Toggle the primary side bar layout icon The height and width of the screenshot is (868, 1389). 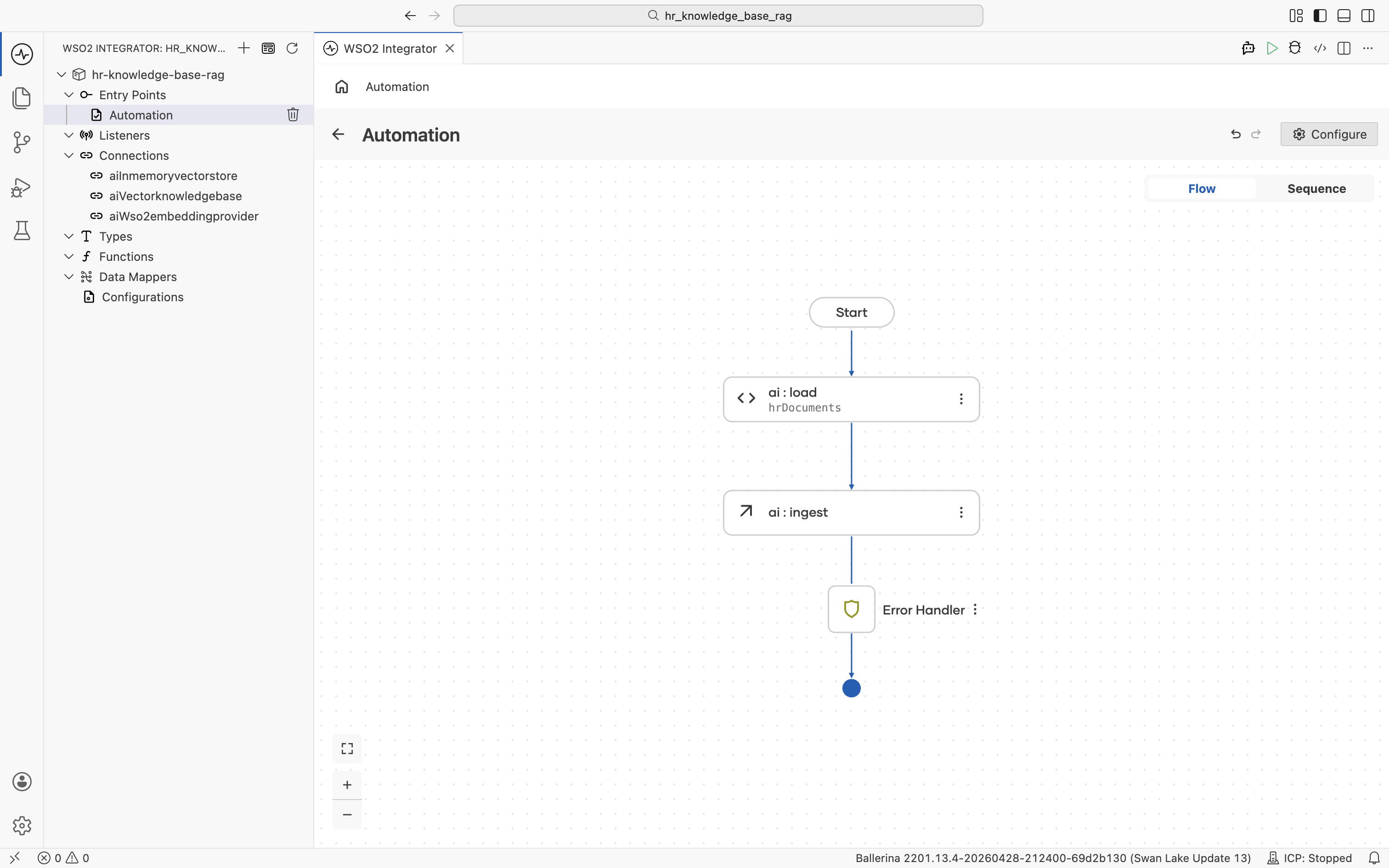(1320, 16)
